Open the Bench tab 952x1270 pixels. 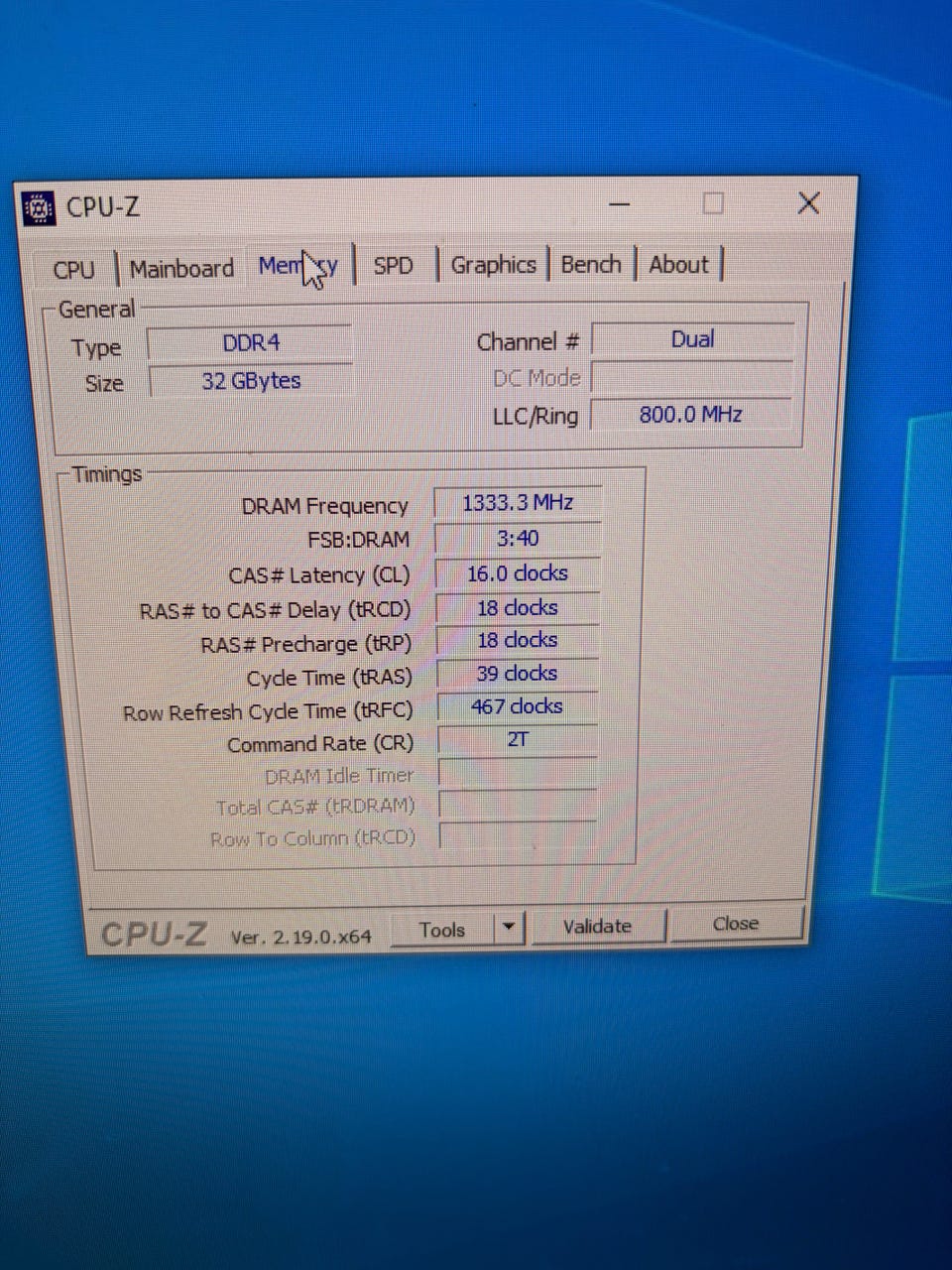pos(591,264)
